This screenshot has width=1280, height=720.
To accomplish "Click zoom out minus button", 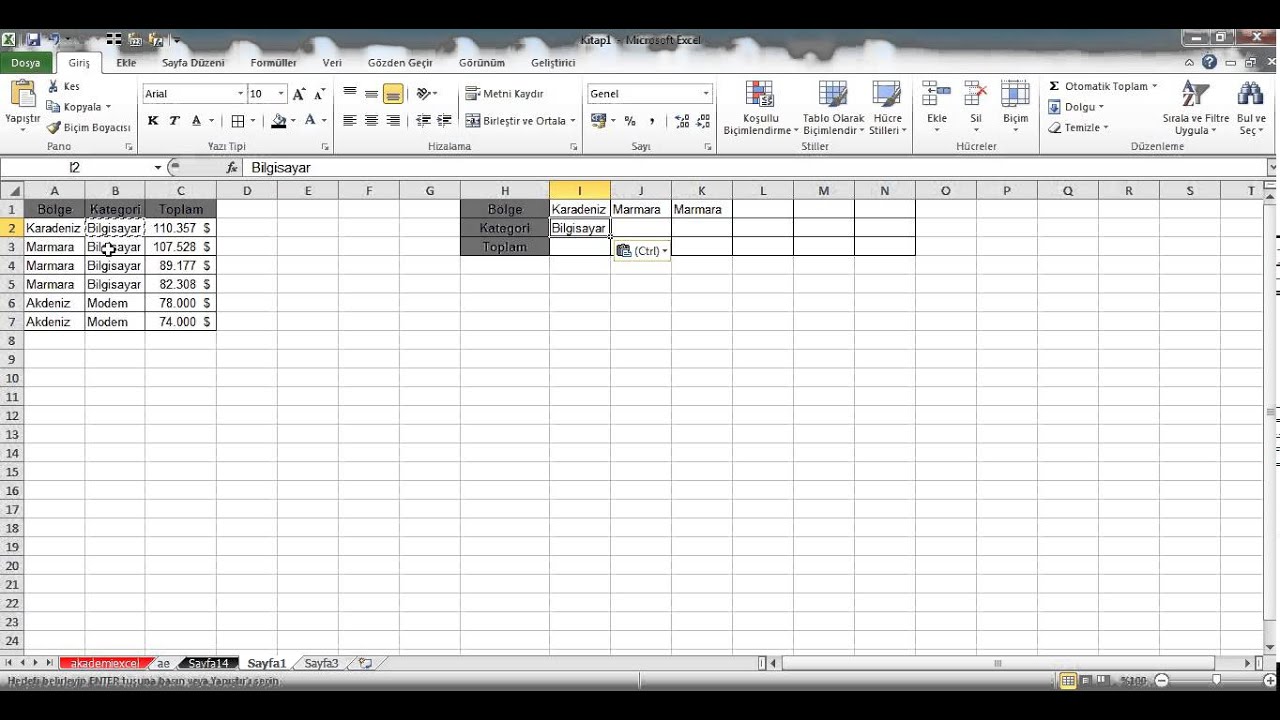I will pos(1161,680).
